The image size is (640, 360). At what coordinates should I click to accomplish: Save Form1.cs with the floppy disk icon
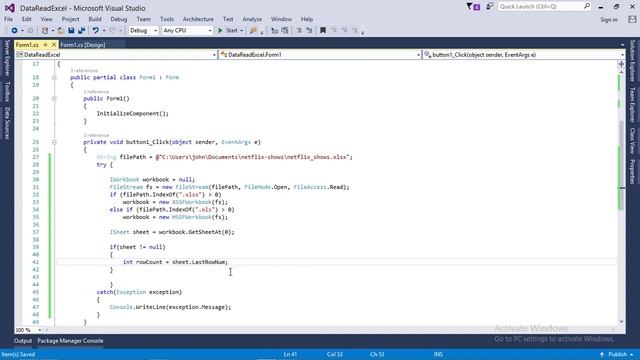point(71,31)
